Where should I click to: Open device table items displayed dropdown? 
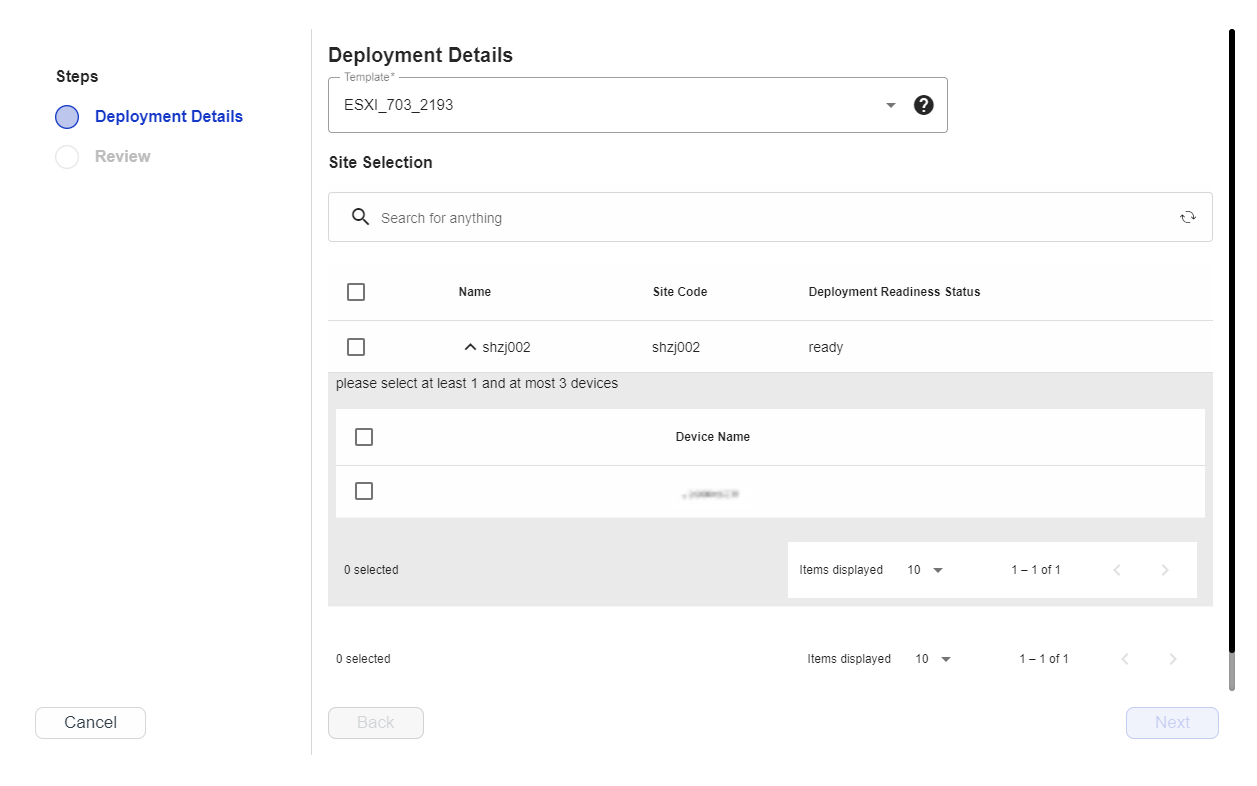(x=925, y=570)
